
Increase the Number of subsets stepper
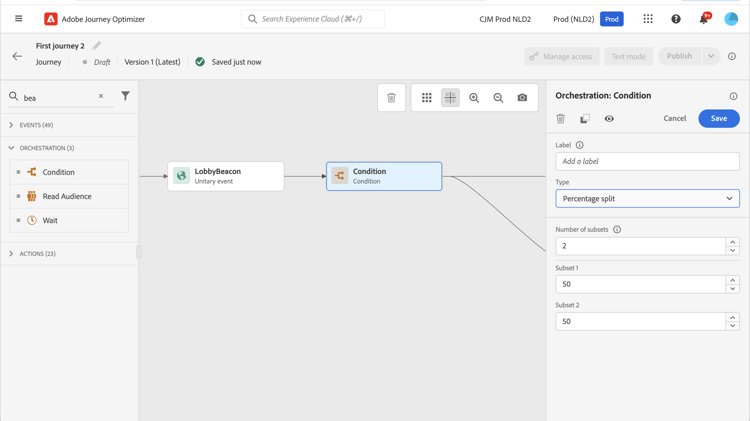732,242
